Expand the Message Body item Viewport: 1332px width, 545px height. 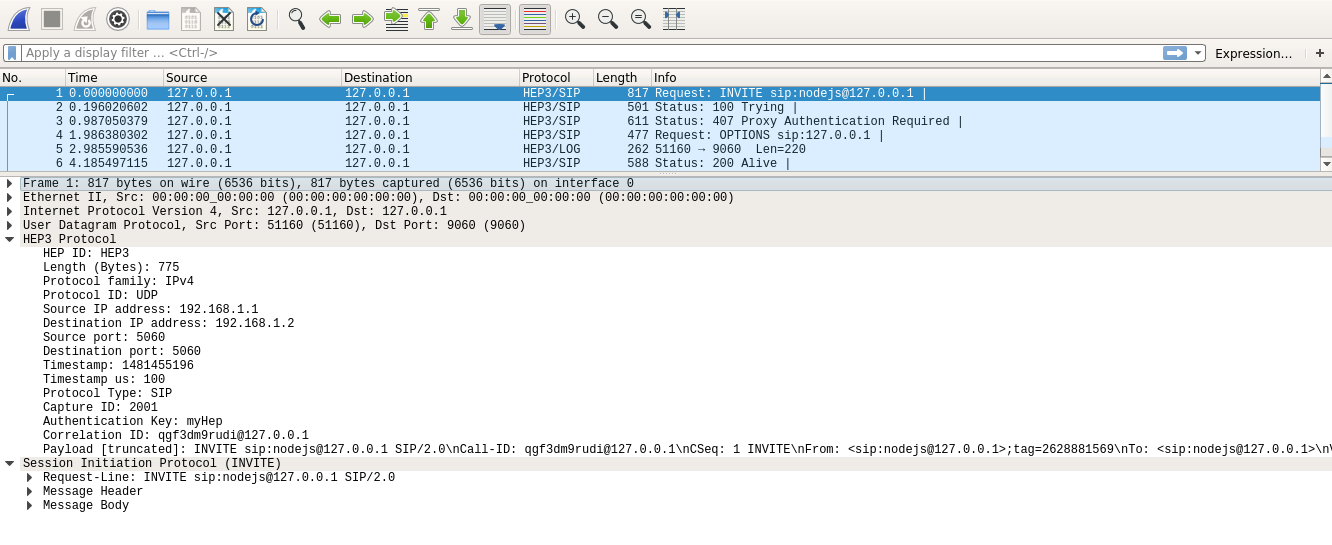tap(29, 505)
